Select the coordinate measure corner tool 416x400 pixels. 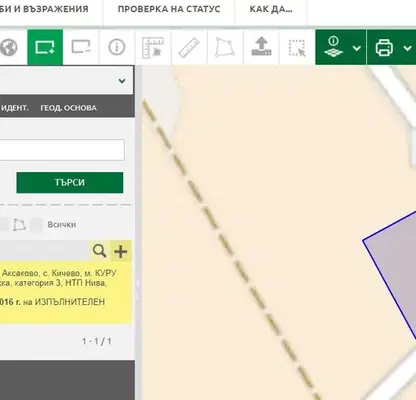click(153, 48)
